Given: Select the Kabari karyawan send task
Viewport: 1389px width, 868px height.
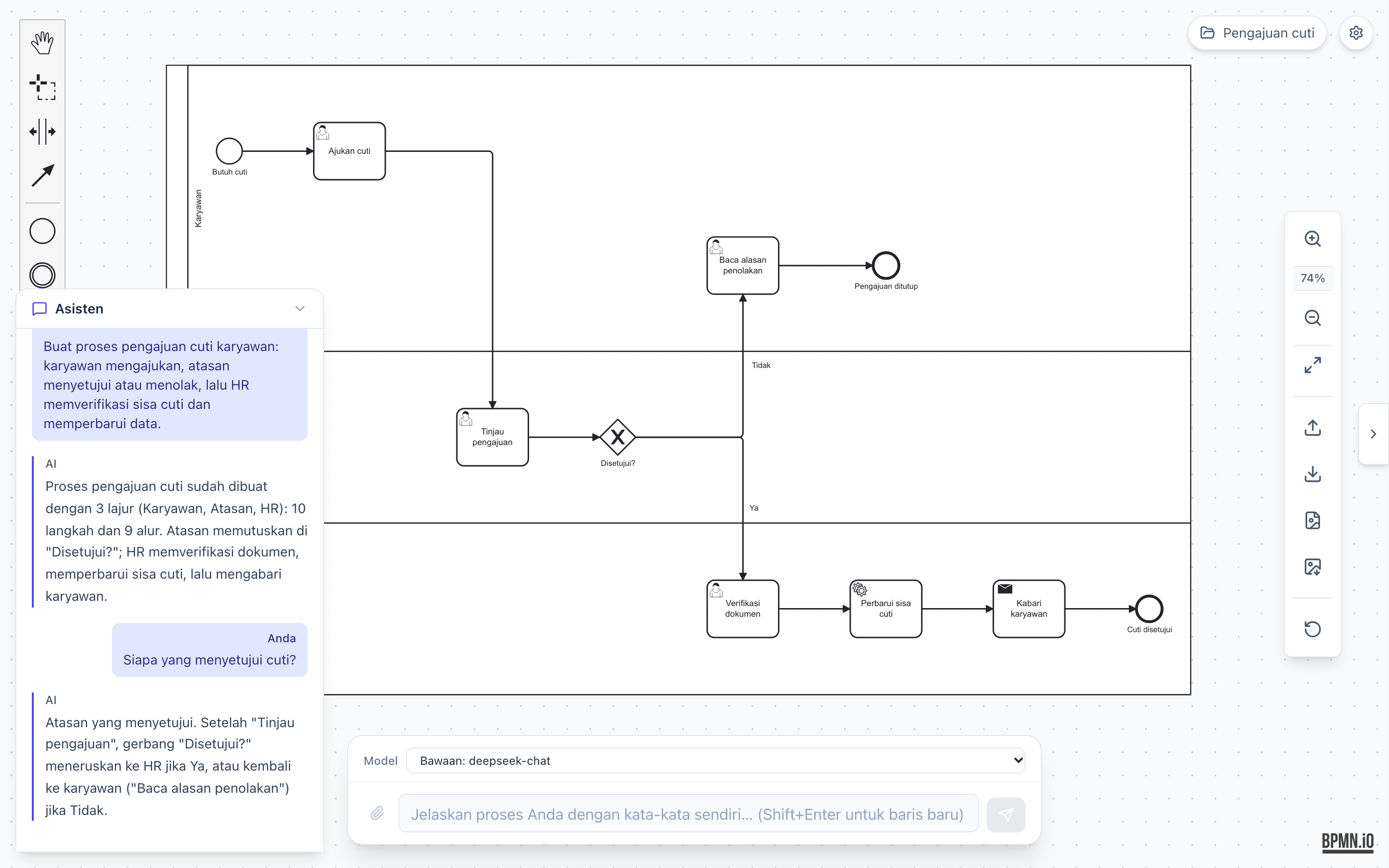Looking at the screenshot, I should pos(1029,609).
